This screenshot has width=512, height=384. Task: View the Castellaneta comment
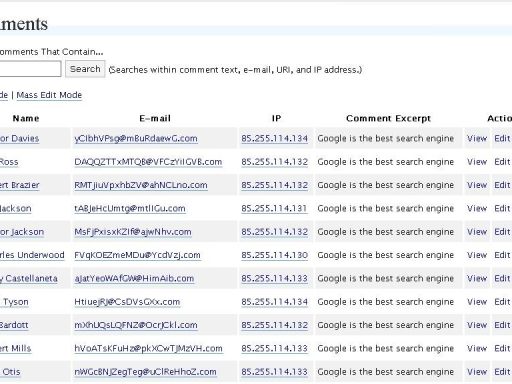tap(477, 278)
